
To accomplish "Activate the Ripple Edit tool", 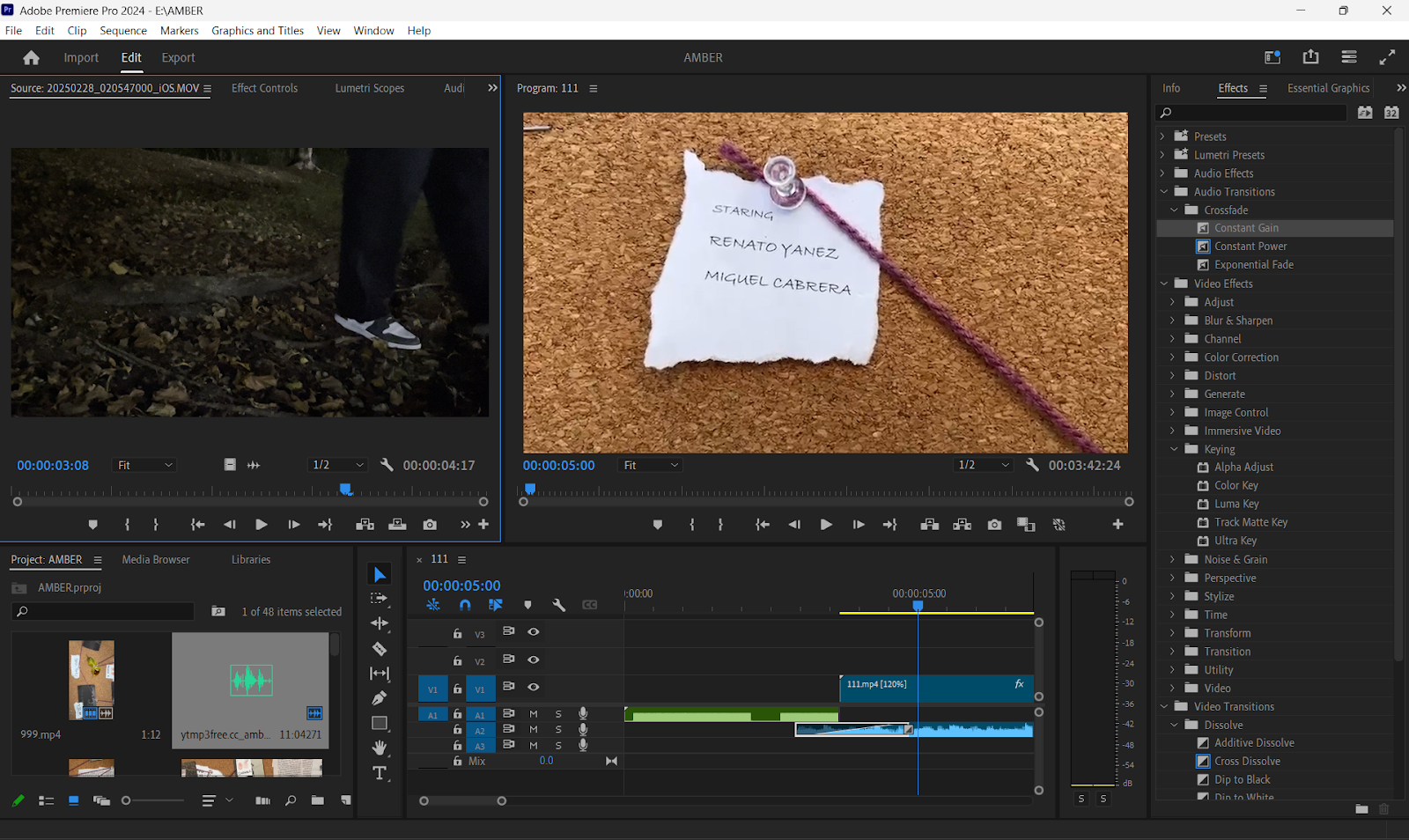I will pyautogui.click(x=380, y=623).
